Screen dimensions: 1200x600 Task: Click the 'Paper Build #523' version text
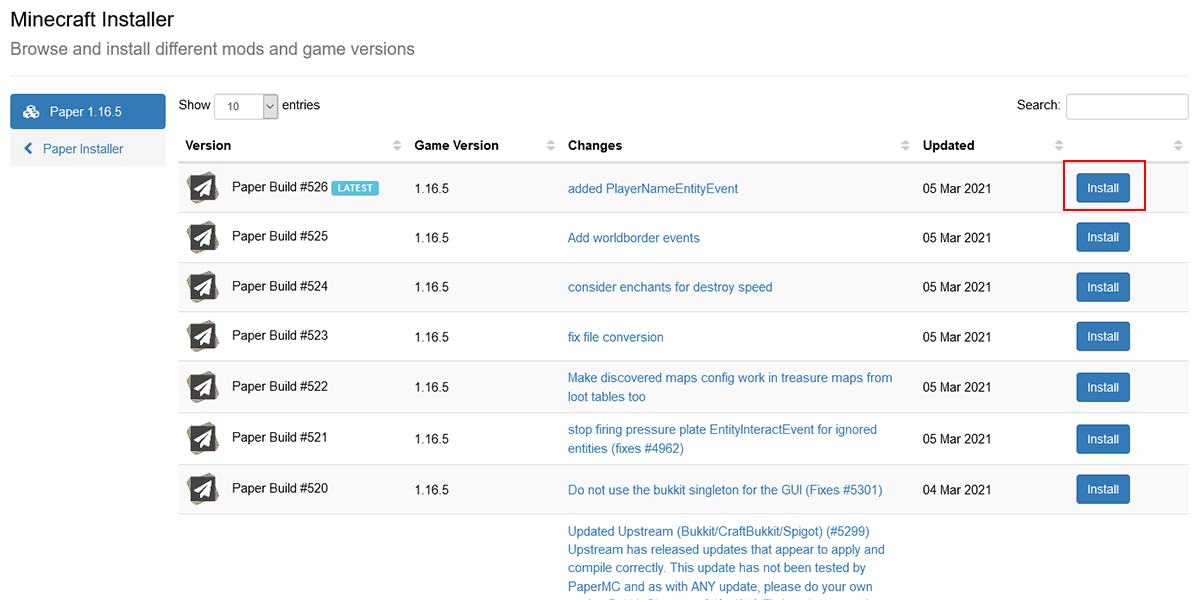(x=280, y=335)
